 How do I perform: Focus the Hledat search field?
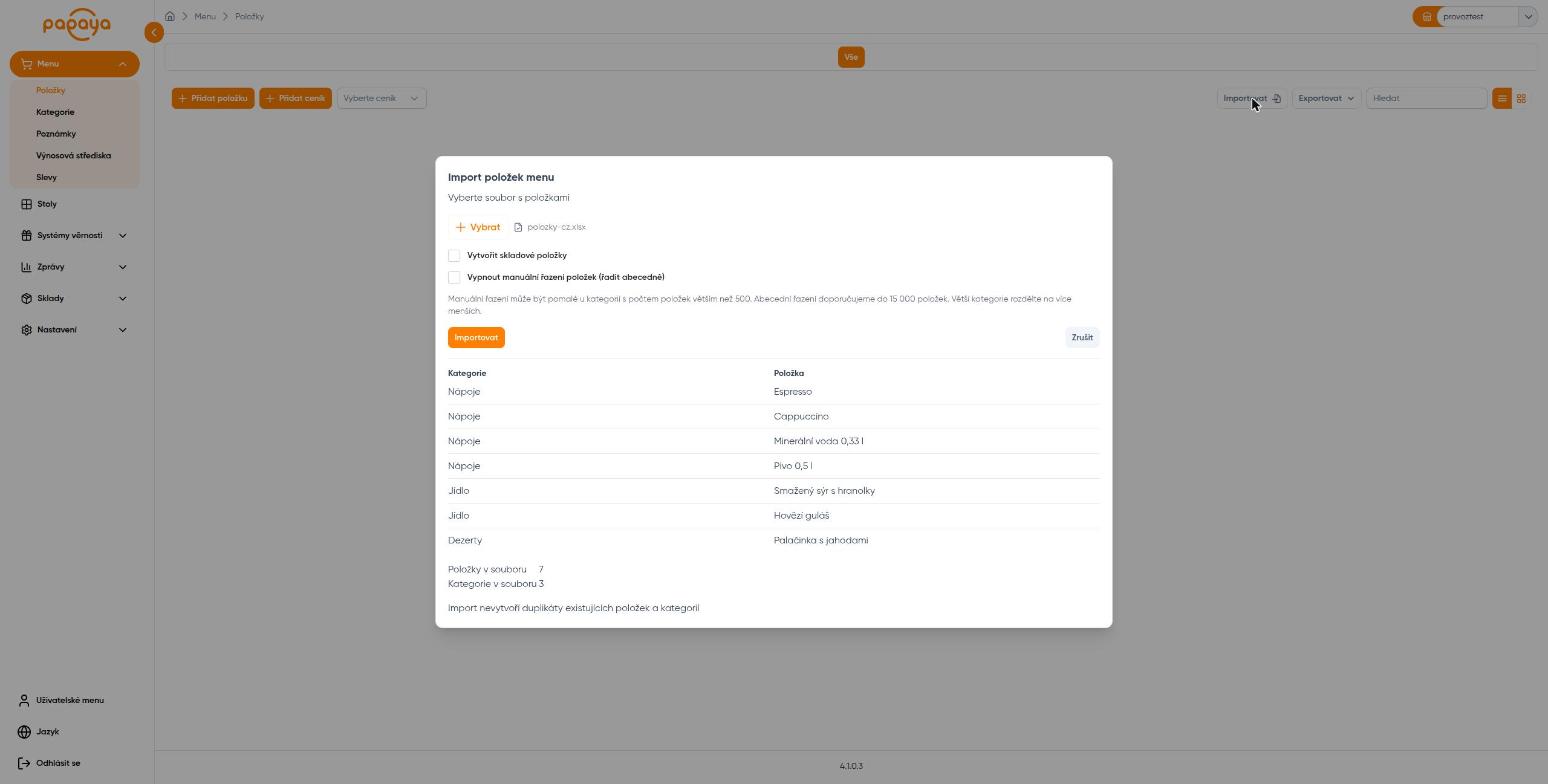coord(1427,98)
